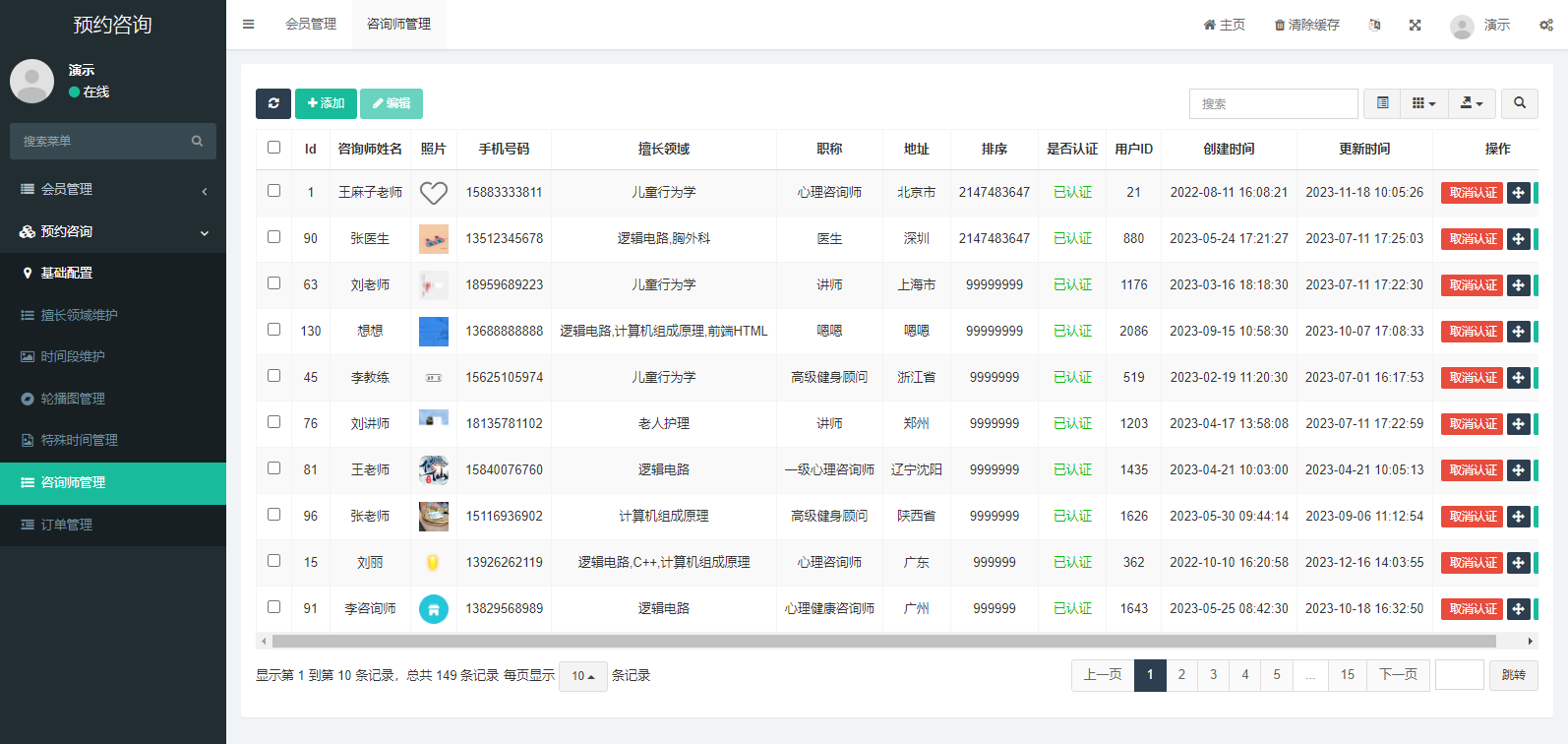Click the magnifier advanced search button
Image resolution: width=1568 pixels, height=744 pixels.
pyautogui.click(x=1520, y=103)
